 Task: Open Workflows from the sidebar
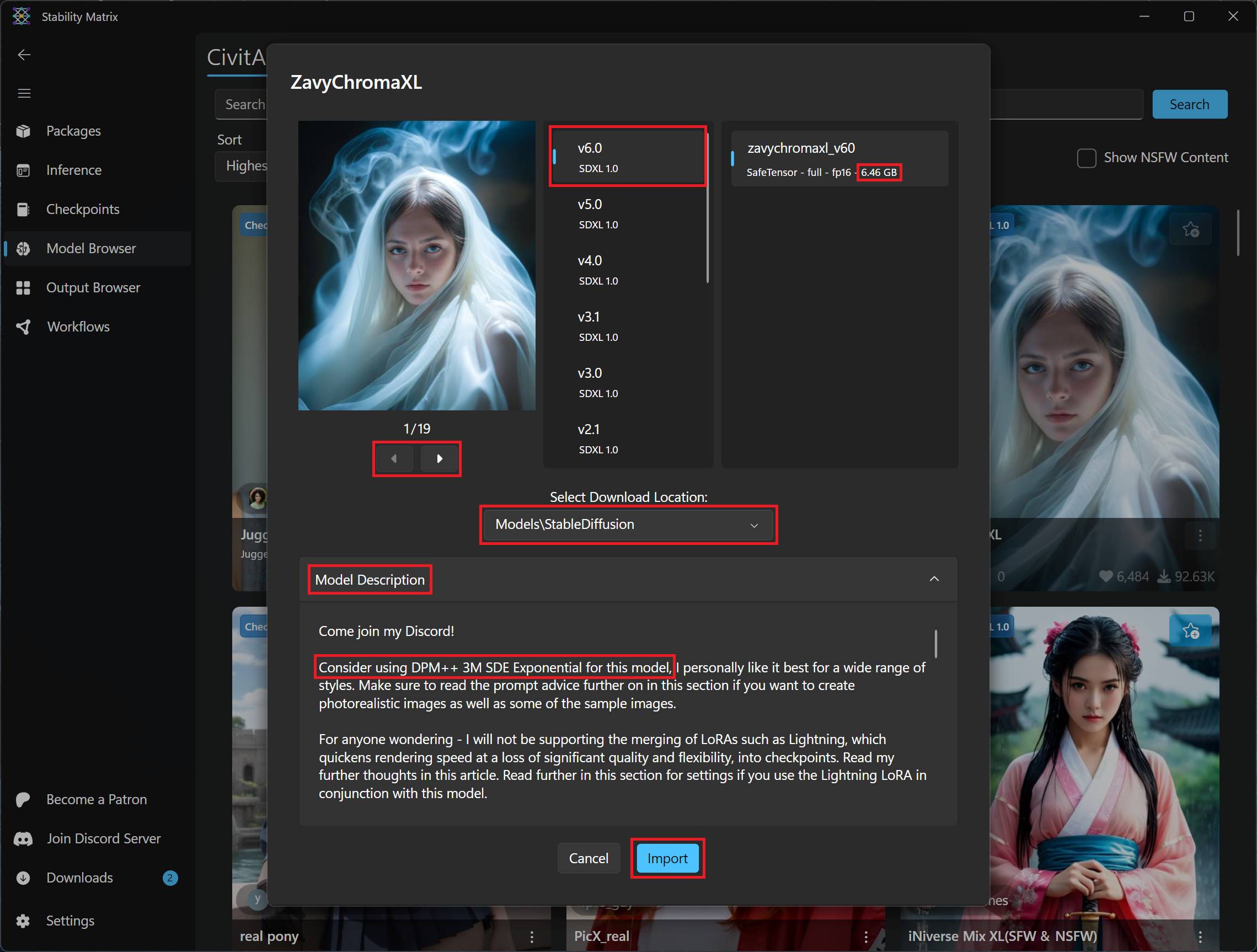coord(78,328)
